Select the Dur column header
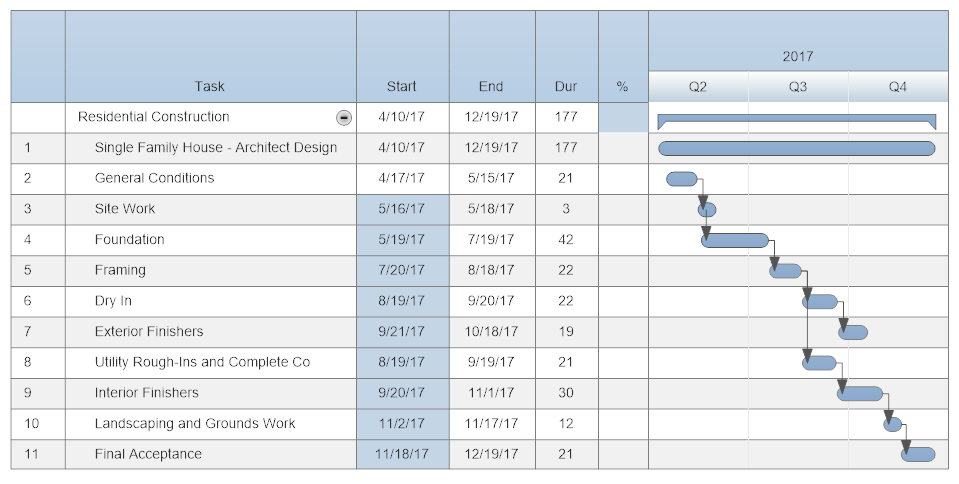The image size is (959, 484). [x=566, y=86]
